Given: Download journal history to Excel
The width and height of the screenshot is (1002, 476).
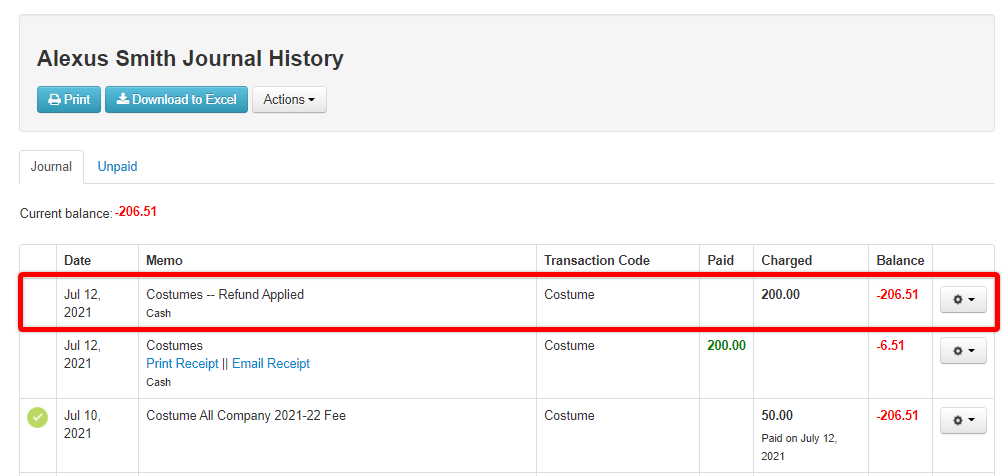Looking at the screenshot, I should click(x=176, y=100).
